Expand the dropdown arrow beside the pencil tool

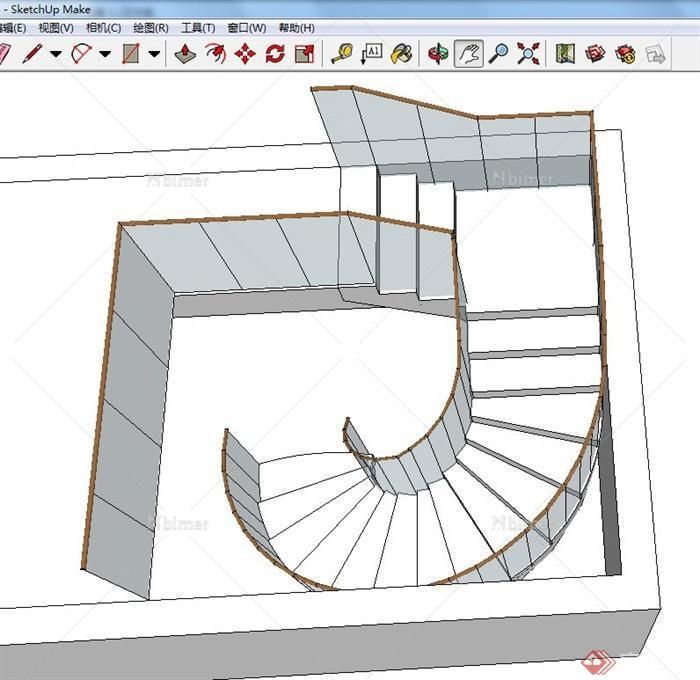(56, 54)
